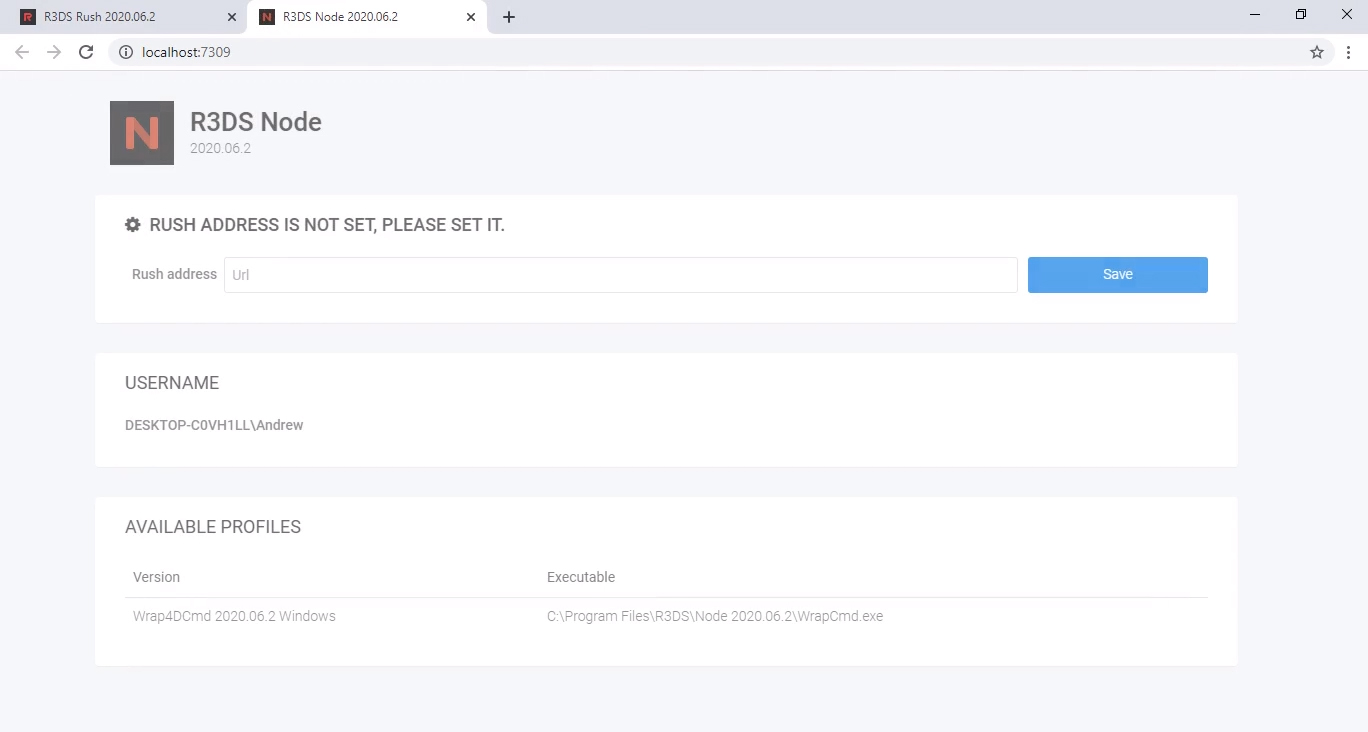Focus the Rush address Url field

pyautogui.click(x=621, y=275)
